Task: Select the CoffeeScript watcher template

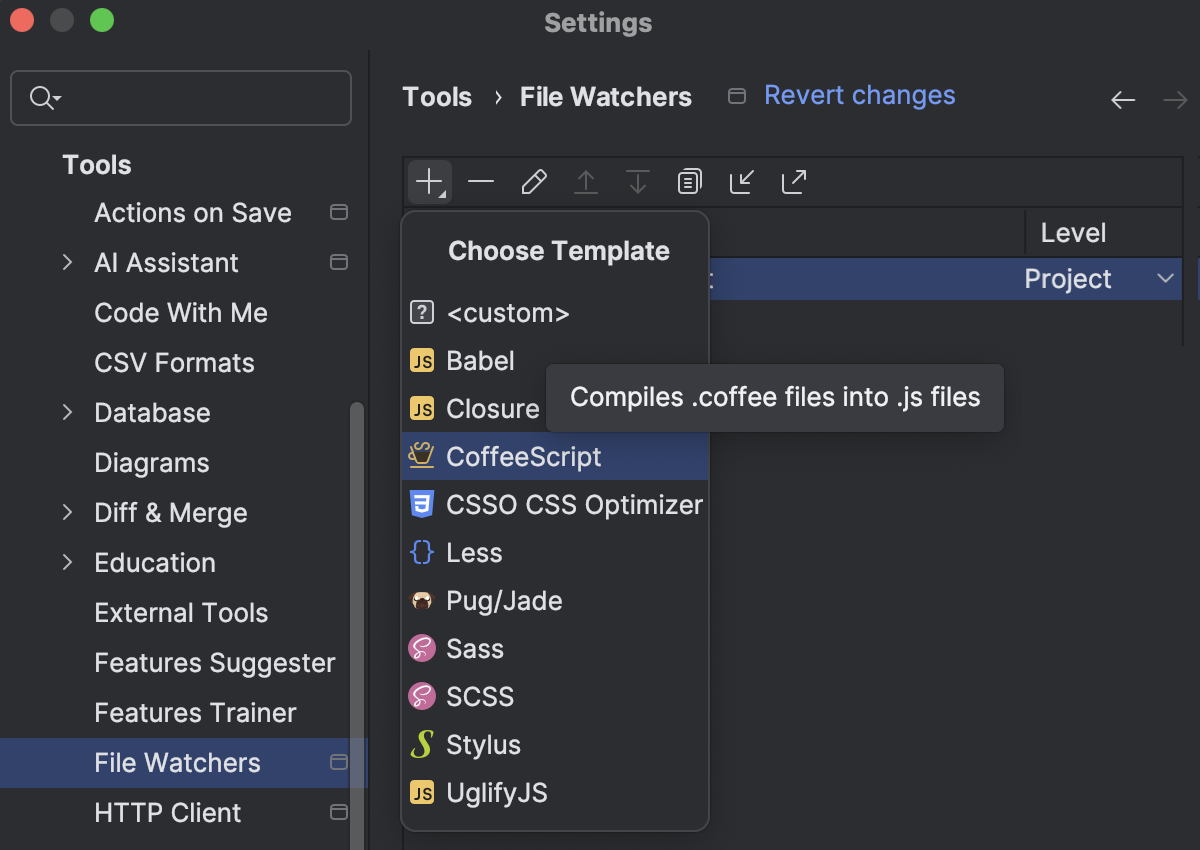Action: pyautogui.click(x=520, y=456)
